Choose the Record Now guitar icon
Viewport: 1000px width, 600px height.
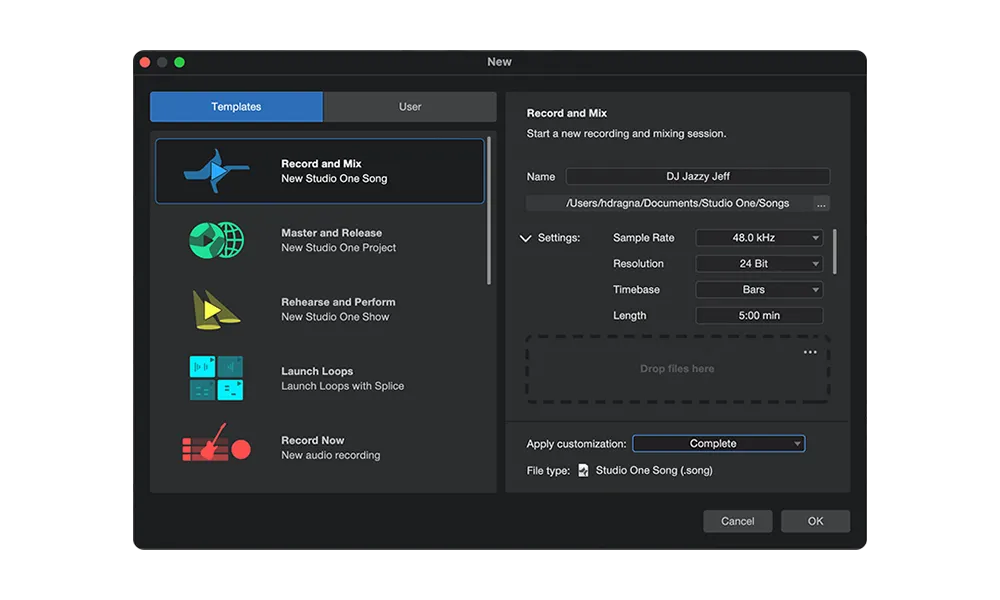(x=216, y=443)
